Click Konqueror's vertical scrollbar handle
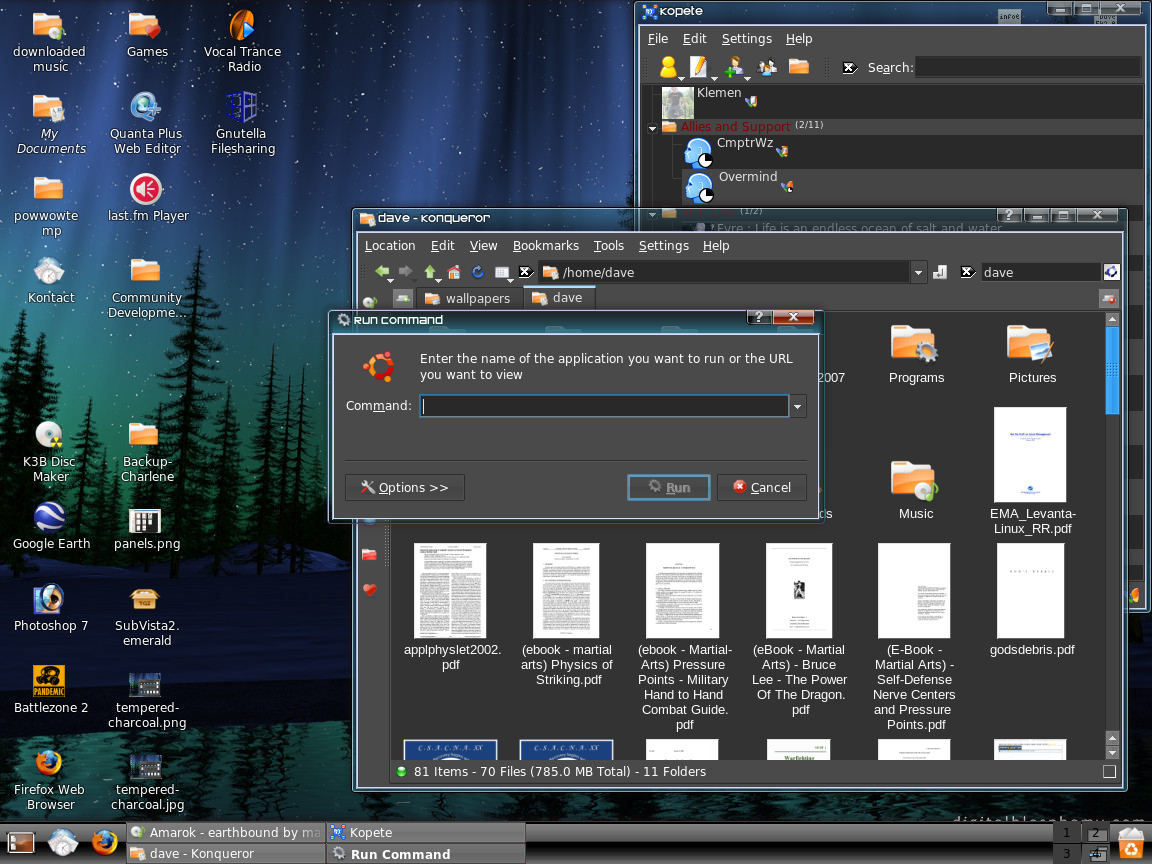Screen dimensions: 1152x864 pos(1112,370)
